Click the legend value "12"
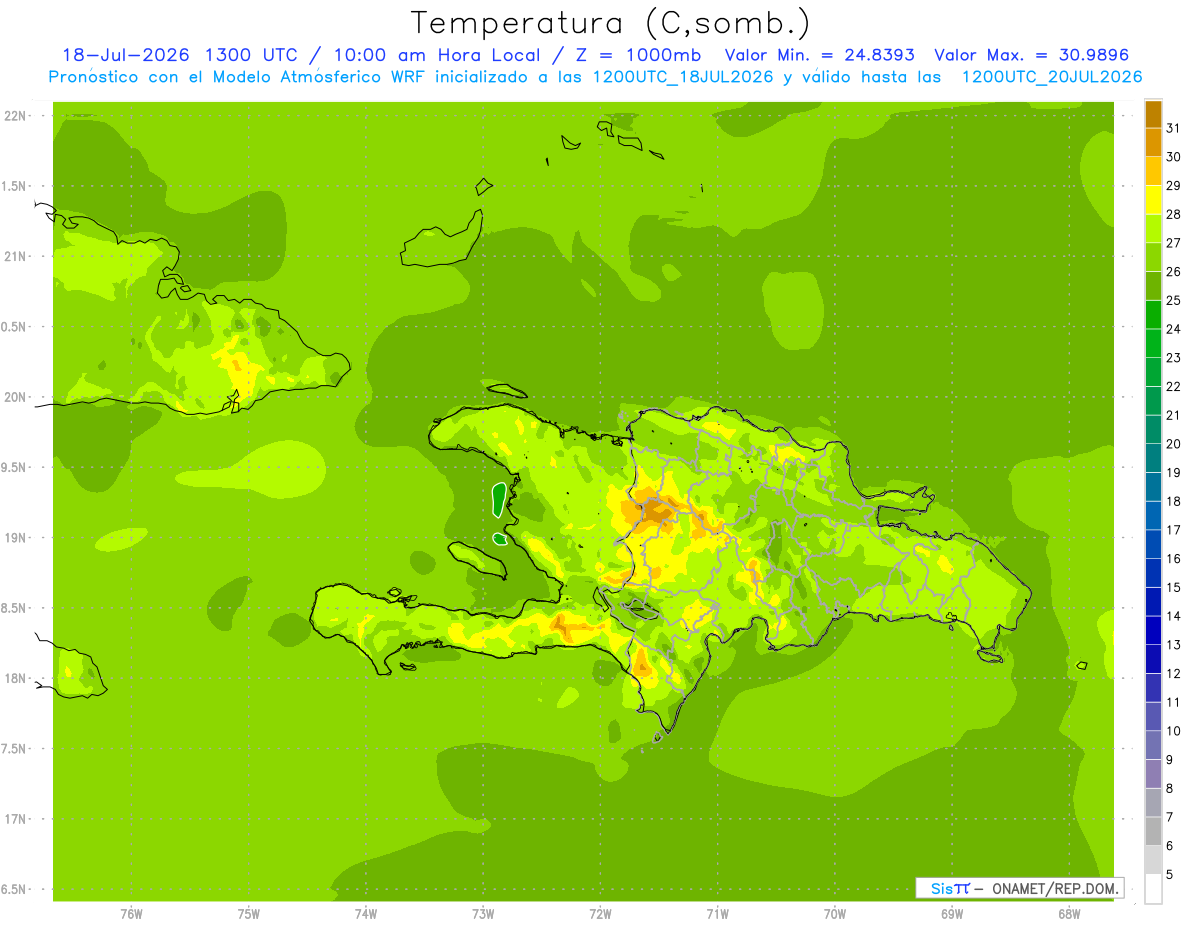 pyautogui.click(x=1174, y=674)
